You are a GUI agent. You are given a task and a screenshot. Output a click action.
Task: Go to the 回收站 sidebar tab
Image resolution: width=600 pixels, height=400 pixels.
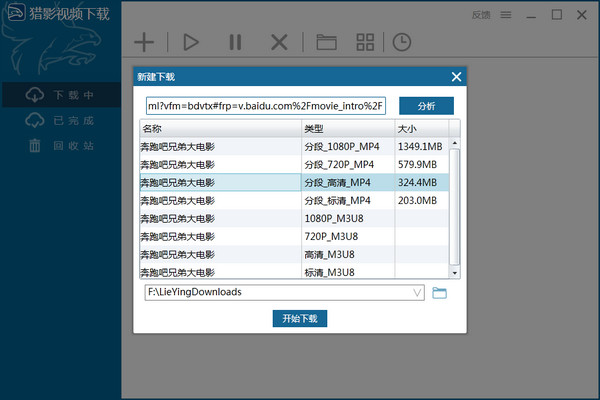[x=62, y=146]
